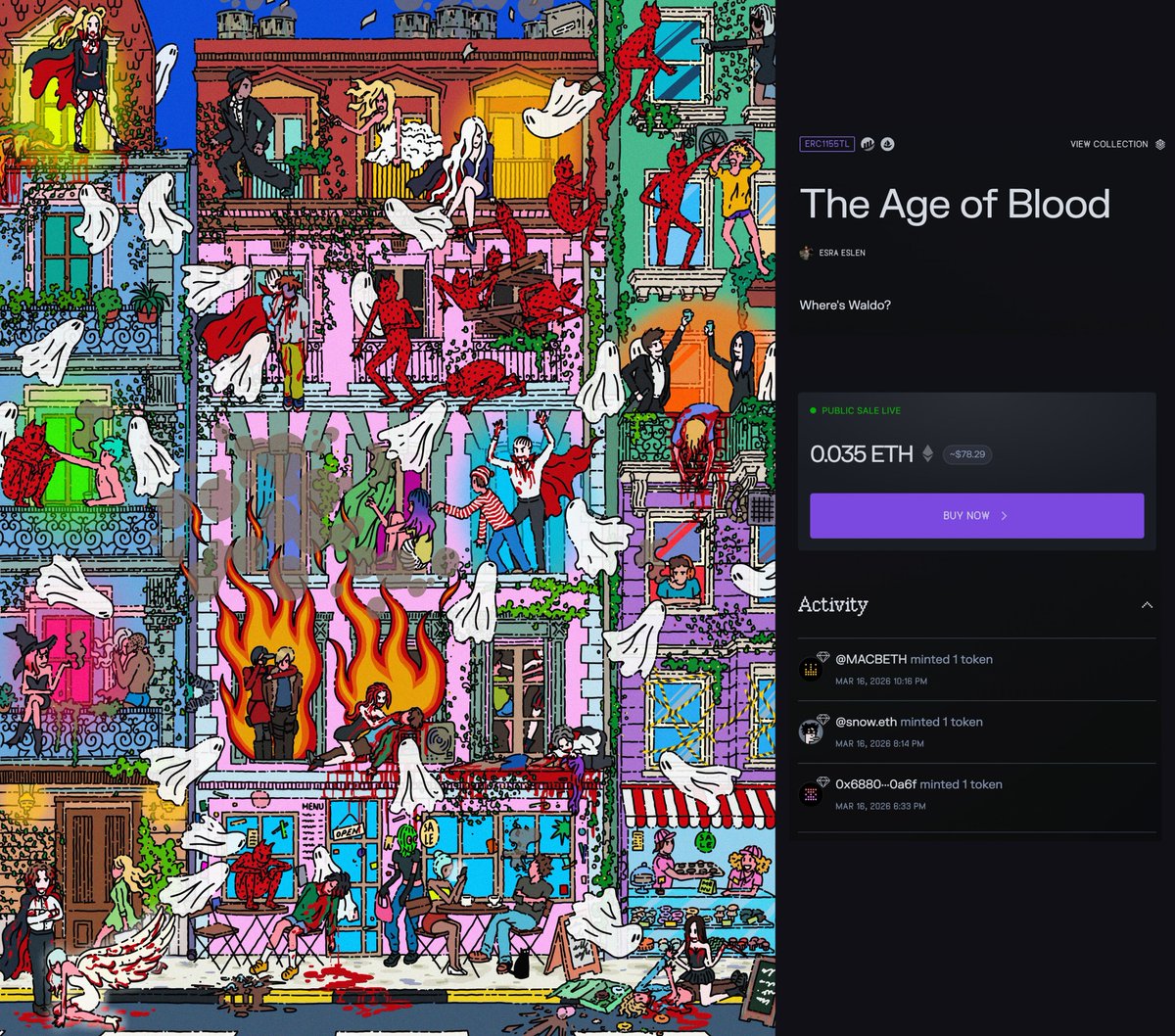Image resolution: width=1175 pixels, height=1036 pixels.
Task: Click the Public Sale Live status label
Action: (x=862, y=410)
